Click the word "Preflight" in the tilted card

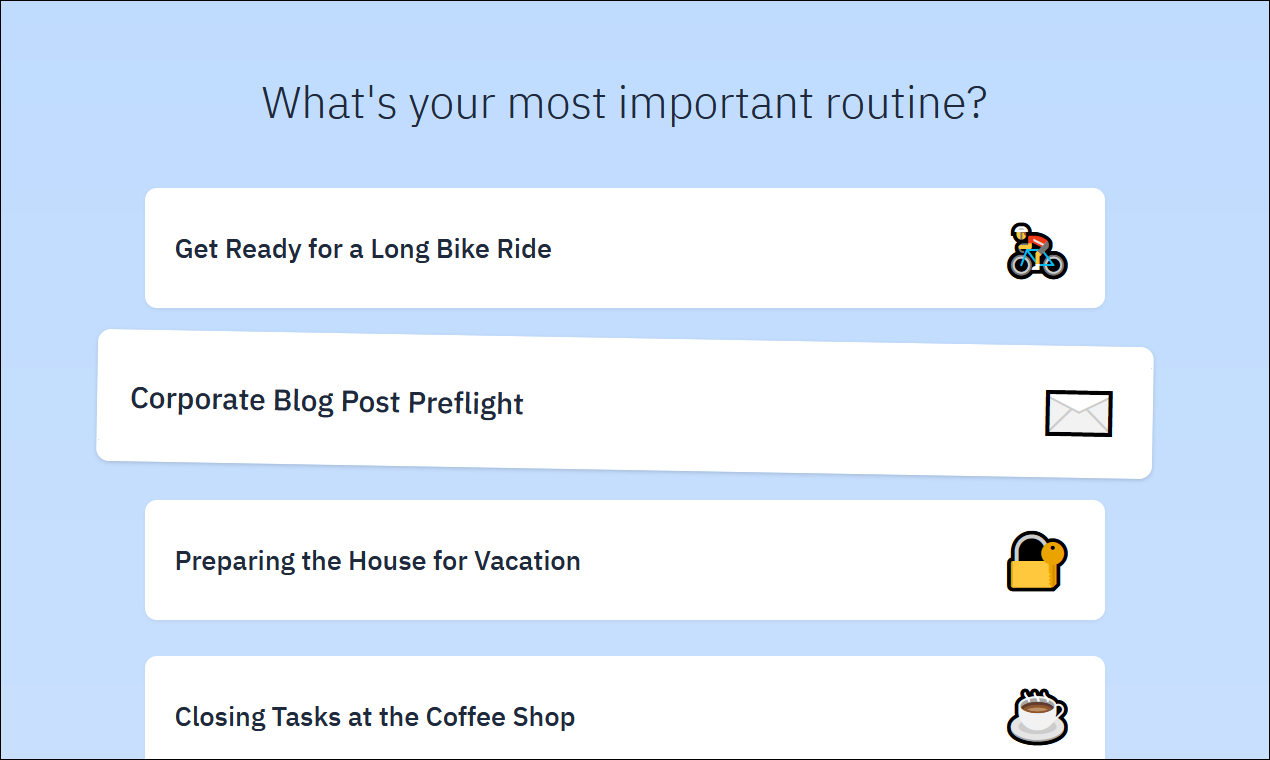466,404
